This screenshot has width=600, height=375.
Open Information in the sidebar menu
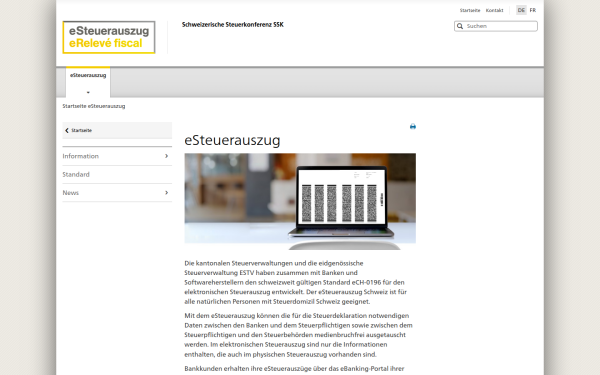[117, 156]
